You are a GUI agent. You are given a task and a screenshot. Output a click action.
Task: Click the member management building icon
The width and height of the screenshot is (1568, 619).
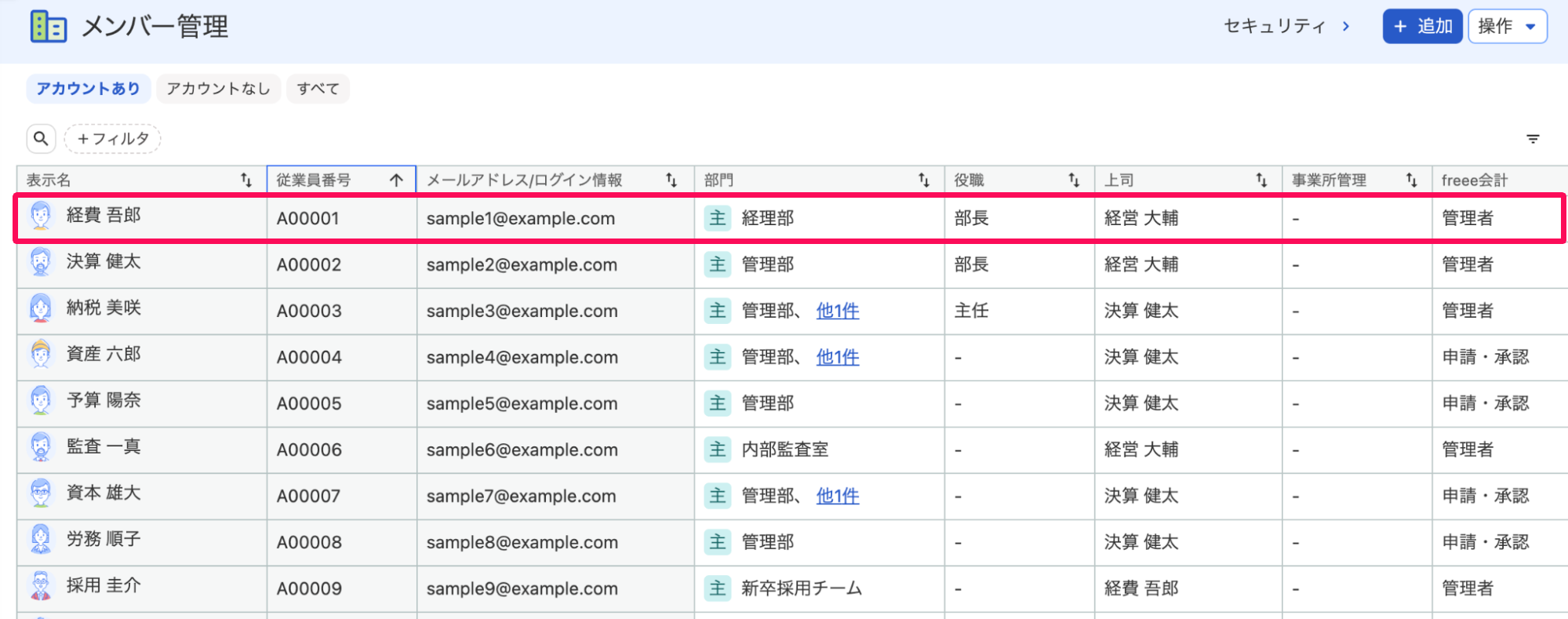point(48,27)
